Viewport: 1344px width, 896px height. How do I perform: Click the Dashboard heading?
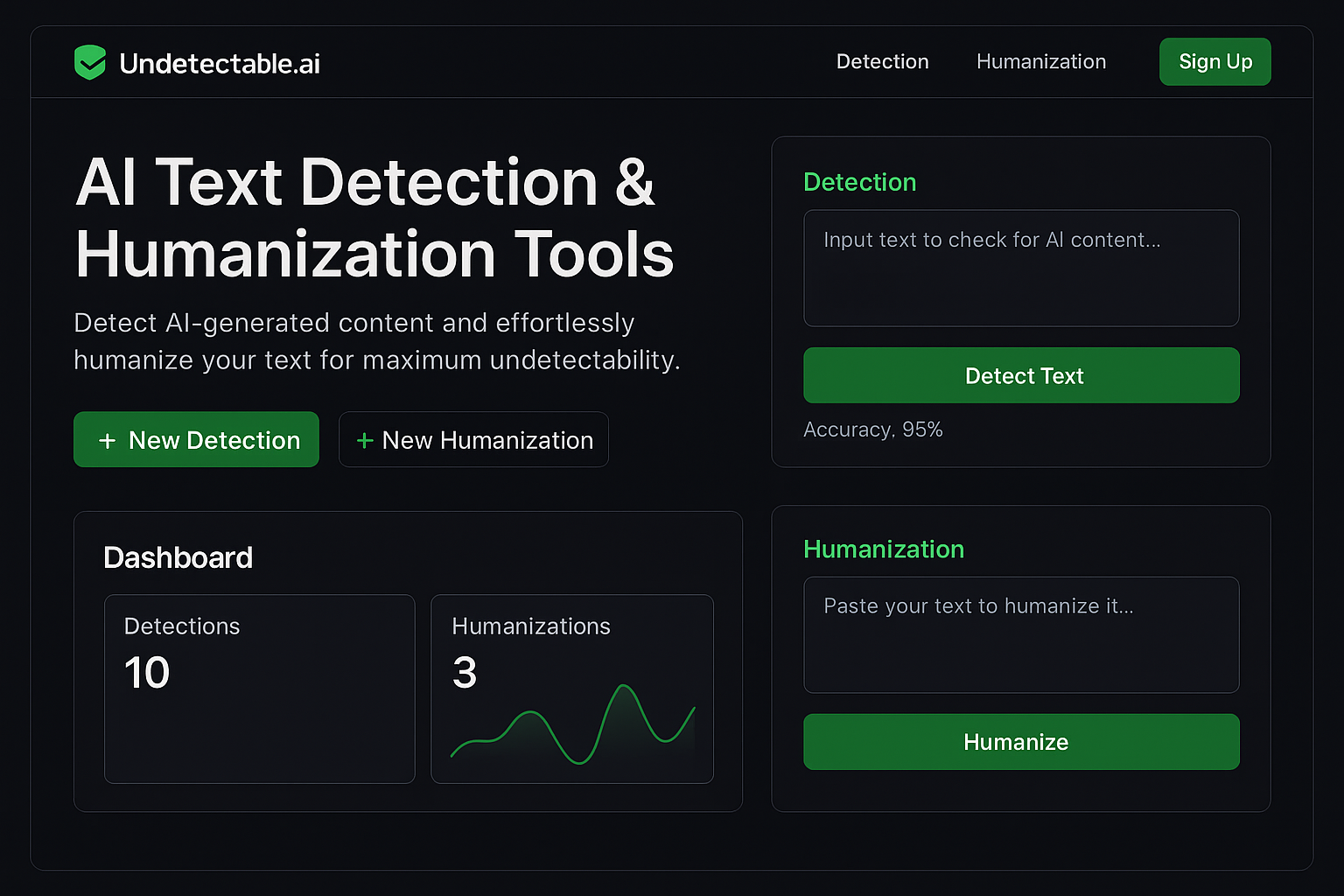(178, 557)
